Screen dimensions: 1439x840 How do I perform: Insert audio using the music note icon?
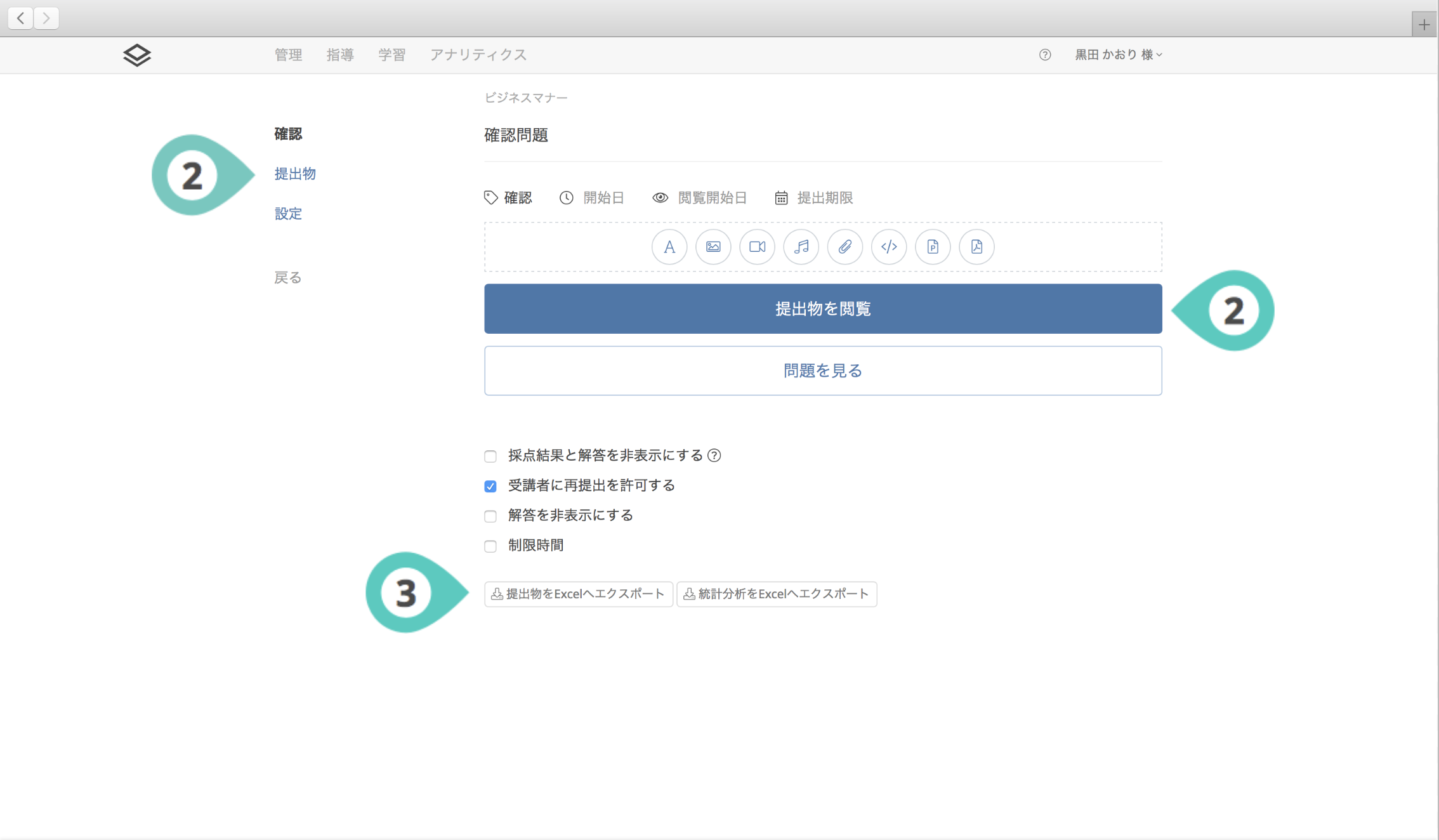801,247
